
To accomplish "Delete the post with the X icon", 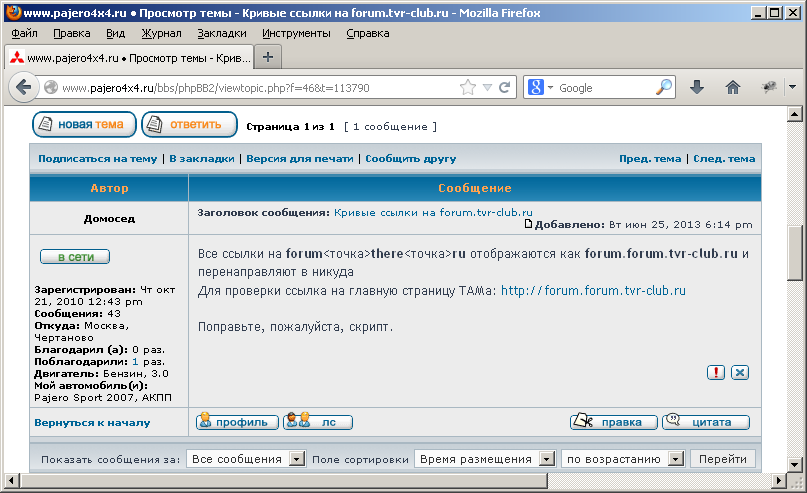I will coord(740,372).
